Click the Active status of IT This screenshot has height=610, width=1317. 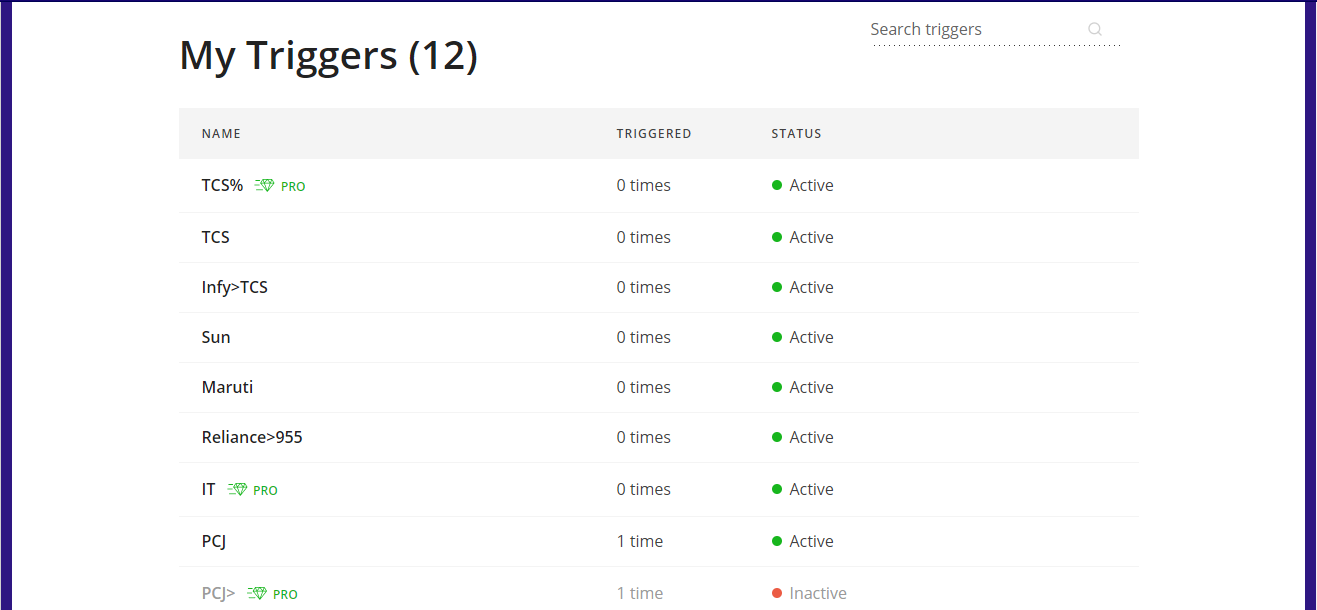[x=811, y=489]
